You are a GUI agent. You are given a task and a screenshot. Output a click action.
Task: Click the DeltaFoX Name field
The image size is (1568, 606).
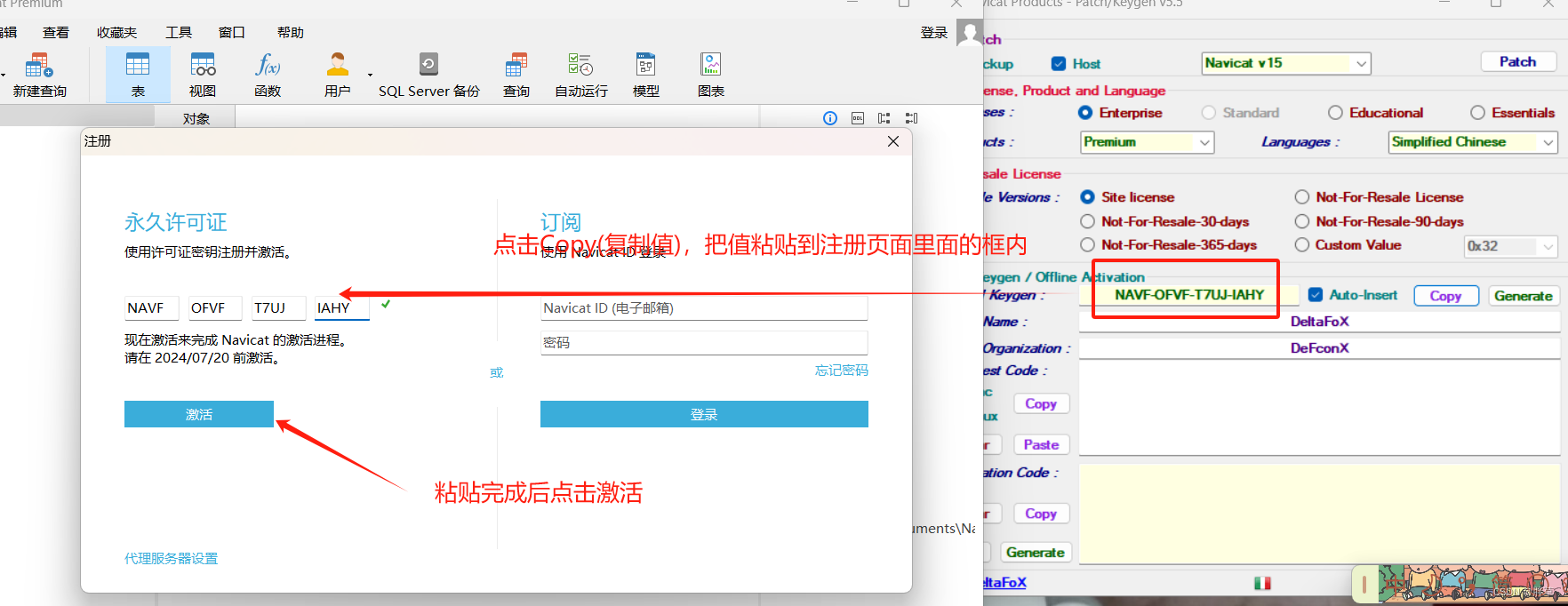[x=1319, y=322]
